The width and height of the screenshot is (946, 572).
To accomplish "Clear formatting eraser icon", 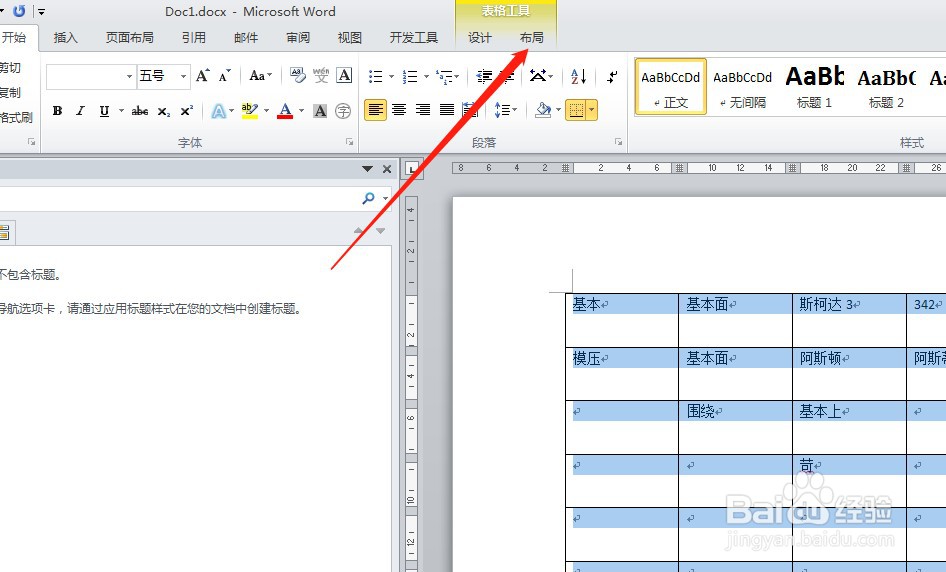I will (297, 75).
